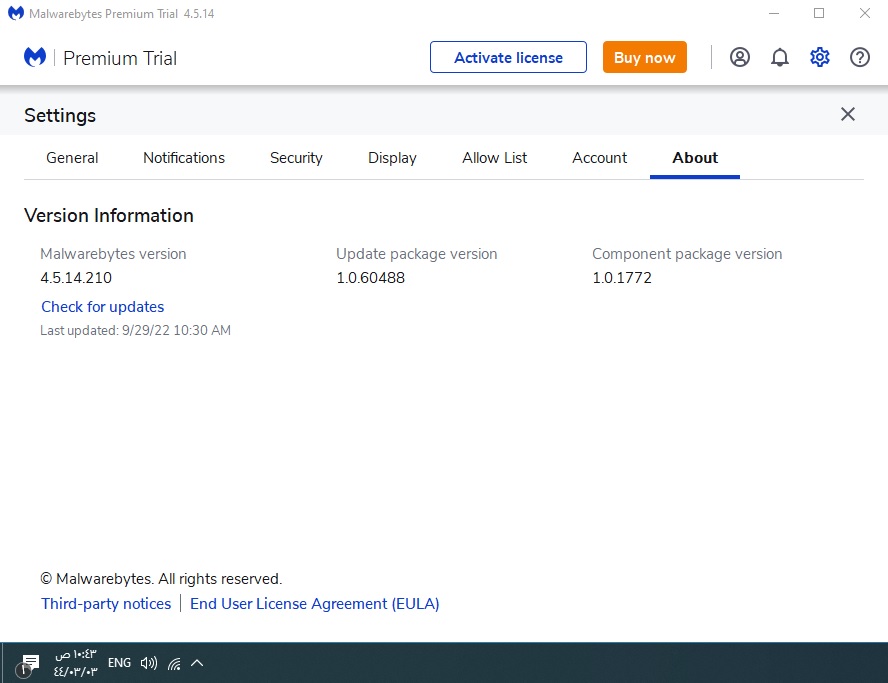Open the account profile icon
Viewport: 888px width, 683px height.
click(x=740, y=57)
